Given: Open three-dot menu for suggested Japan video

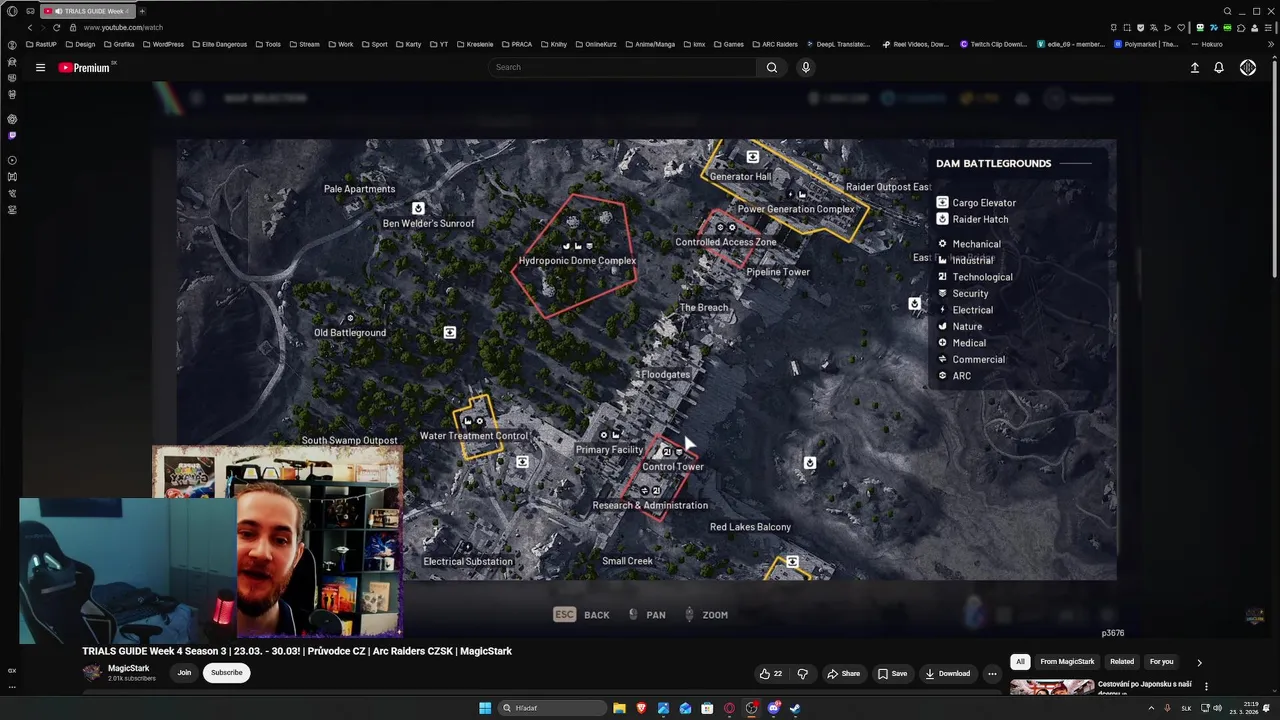Looking at the screenshot, I should coord(1206,686).
